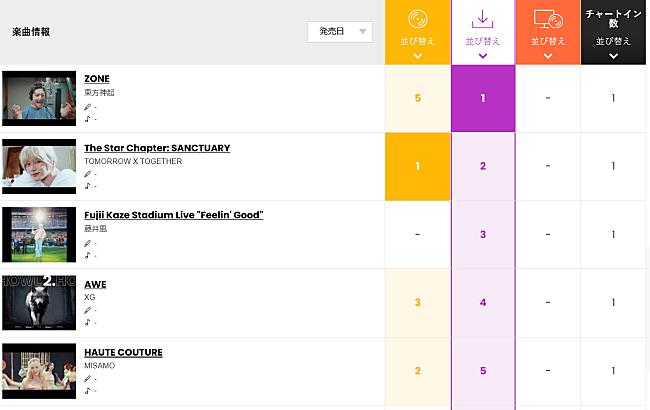Open the HAUTE COUTURE title link
The image size is (650, 410).
[x=123, y=352]
